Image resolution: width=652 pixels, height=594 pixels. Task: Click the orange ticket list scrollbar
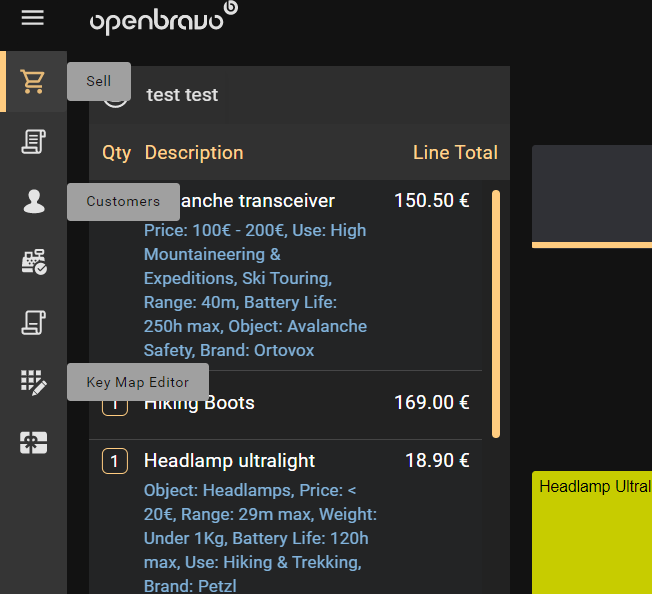coord(496,312)
